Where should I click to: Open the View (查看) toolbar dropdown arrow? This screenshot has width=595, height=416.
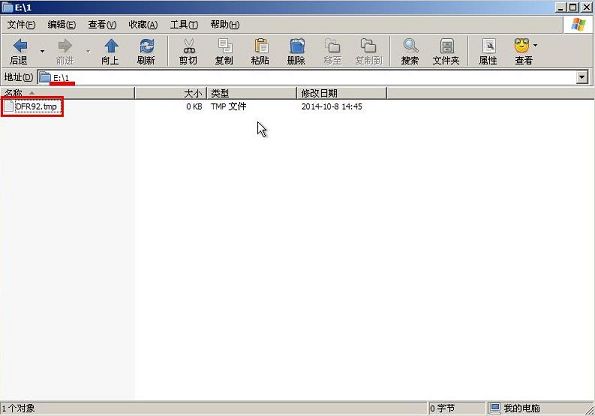(x=535, y=46)
